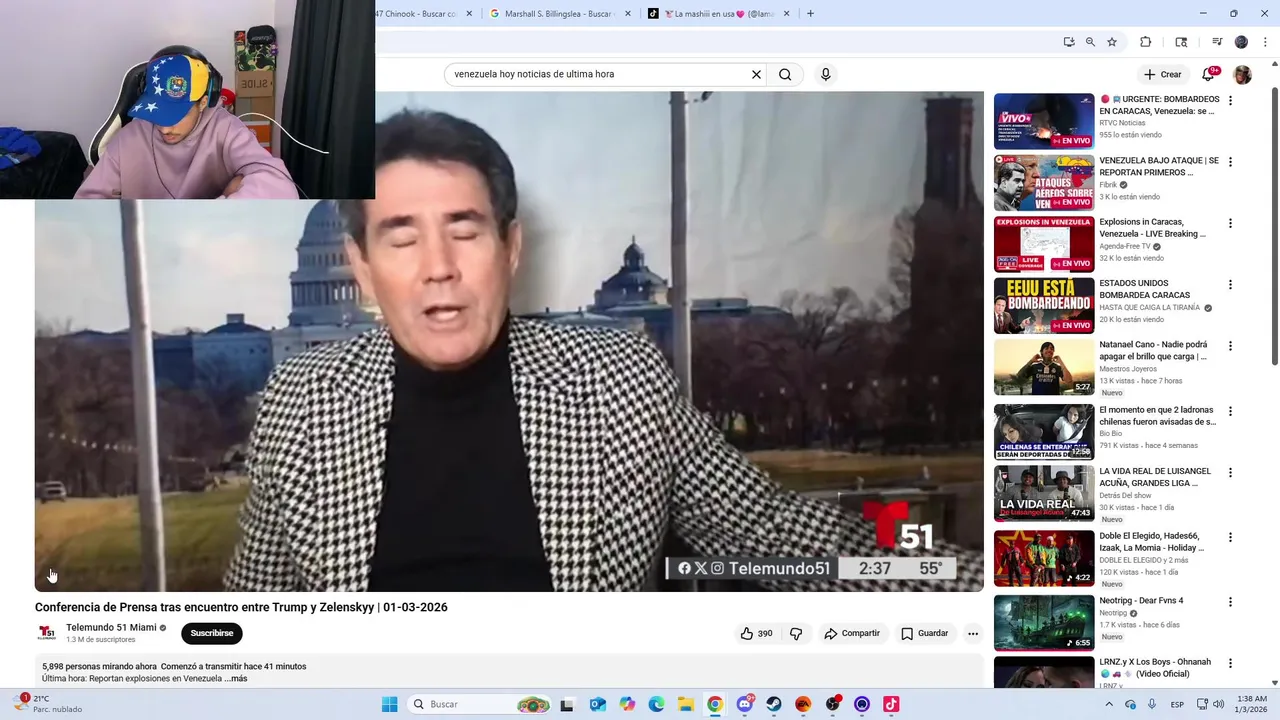Image resolution: width=1280 pixels, height=720 pixels.
Task: Show hidden system tray icons chevron
Action: 1109,704
